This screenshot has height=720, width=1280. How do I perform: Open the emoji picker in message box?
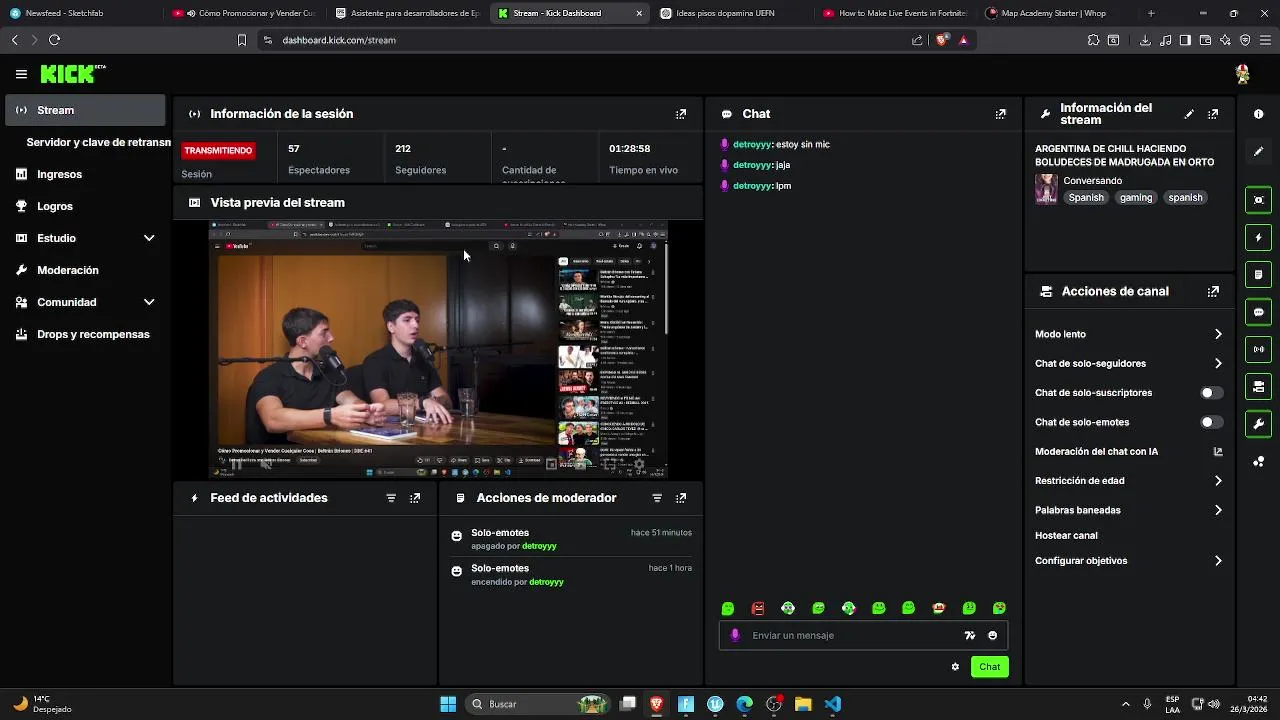click(x=992, y=635)
